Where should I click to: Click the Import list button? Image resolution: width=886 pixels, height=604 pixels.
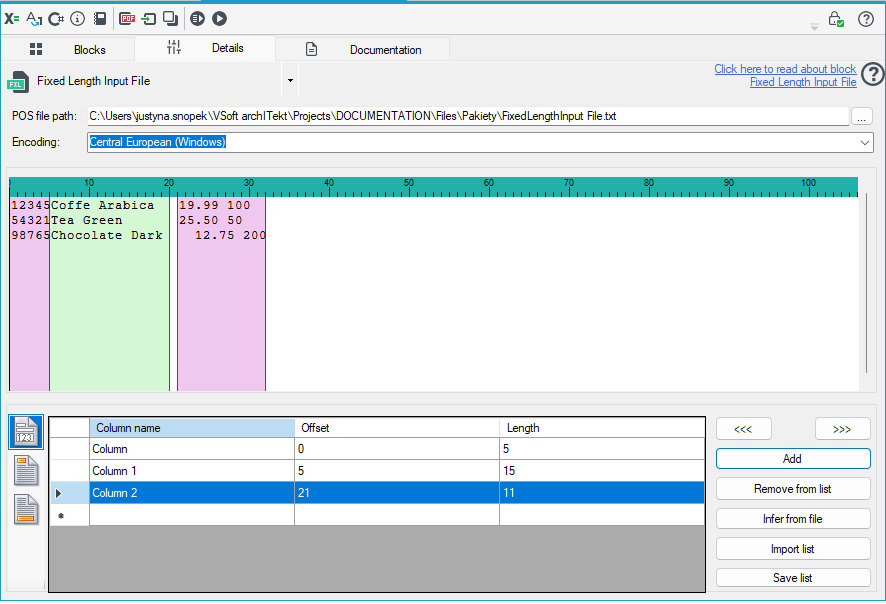pyautogui.click(x=793, y=549)
